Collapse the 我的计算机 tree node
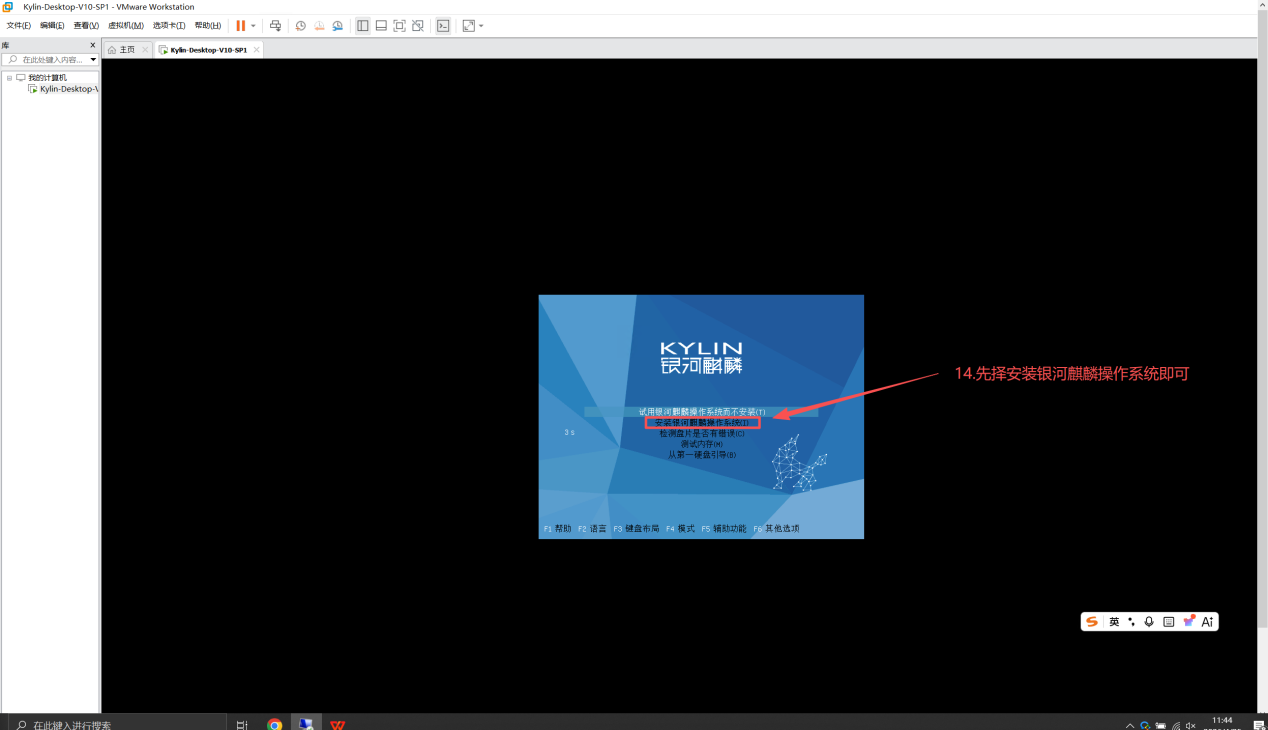This screenshot has width=1268, height=730. (x=9, y=78)
